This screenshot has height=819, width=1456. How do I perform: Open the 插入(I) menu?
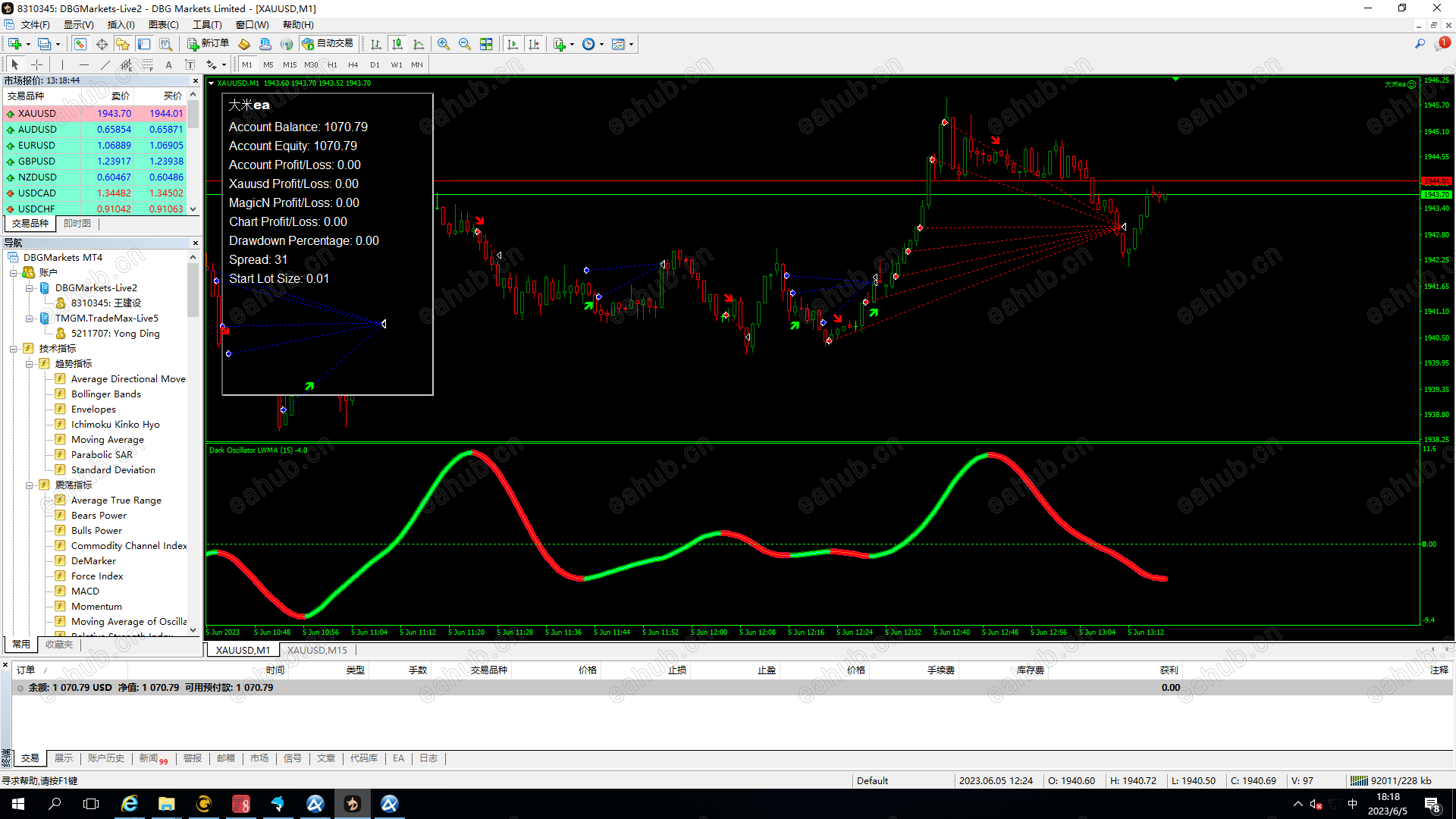(x=121, y=25)
